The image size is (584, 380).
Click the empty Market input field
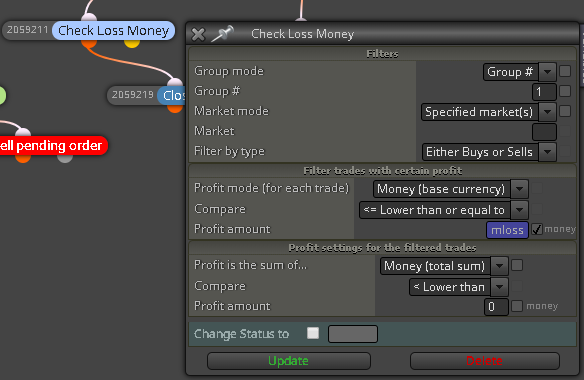click(544, 132)
